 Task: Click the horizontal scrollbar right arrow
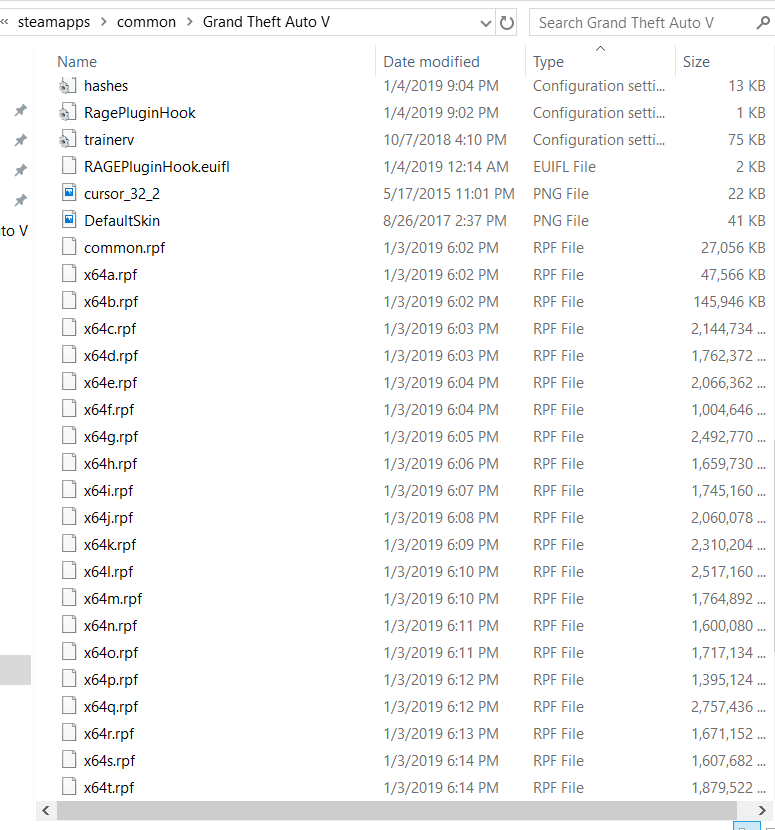(762, 810)
